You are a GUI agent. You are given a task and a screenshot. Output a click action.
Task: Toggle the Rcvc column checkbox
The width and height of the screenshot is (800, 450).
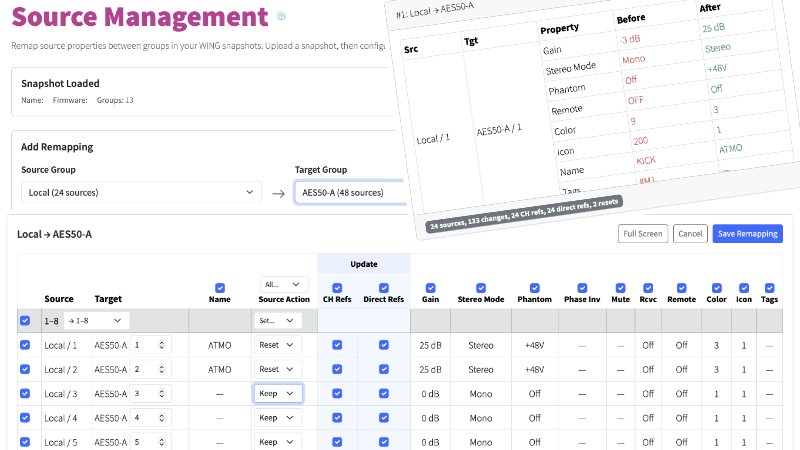click(648, 288)
